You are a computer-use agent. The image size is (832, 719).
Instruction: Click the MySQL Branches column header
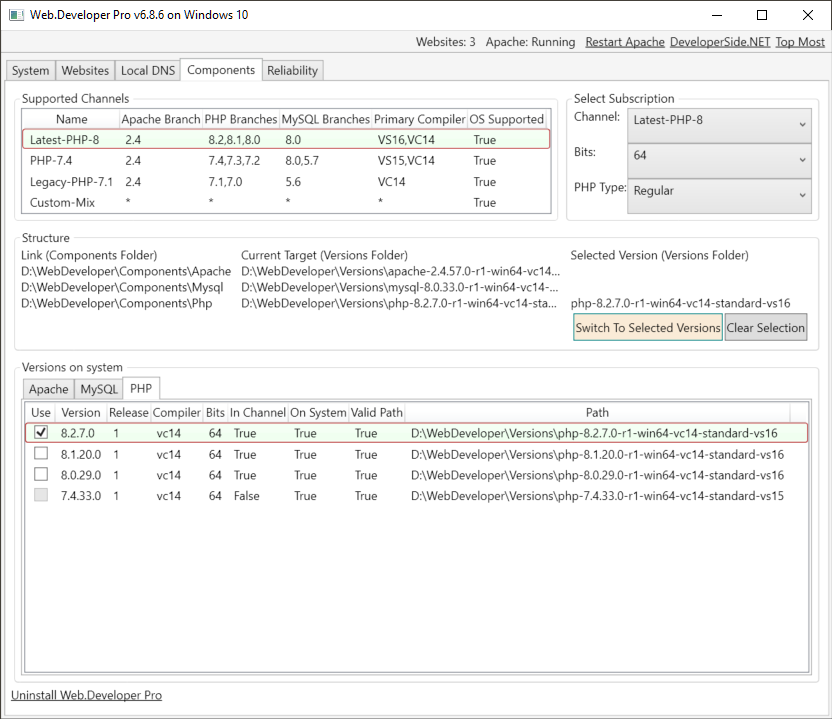325,119
